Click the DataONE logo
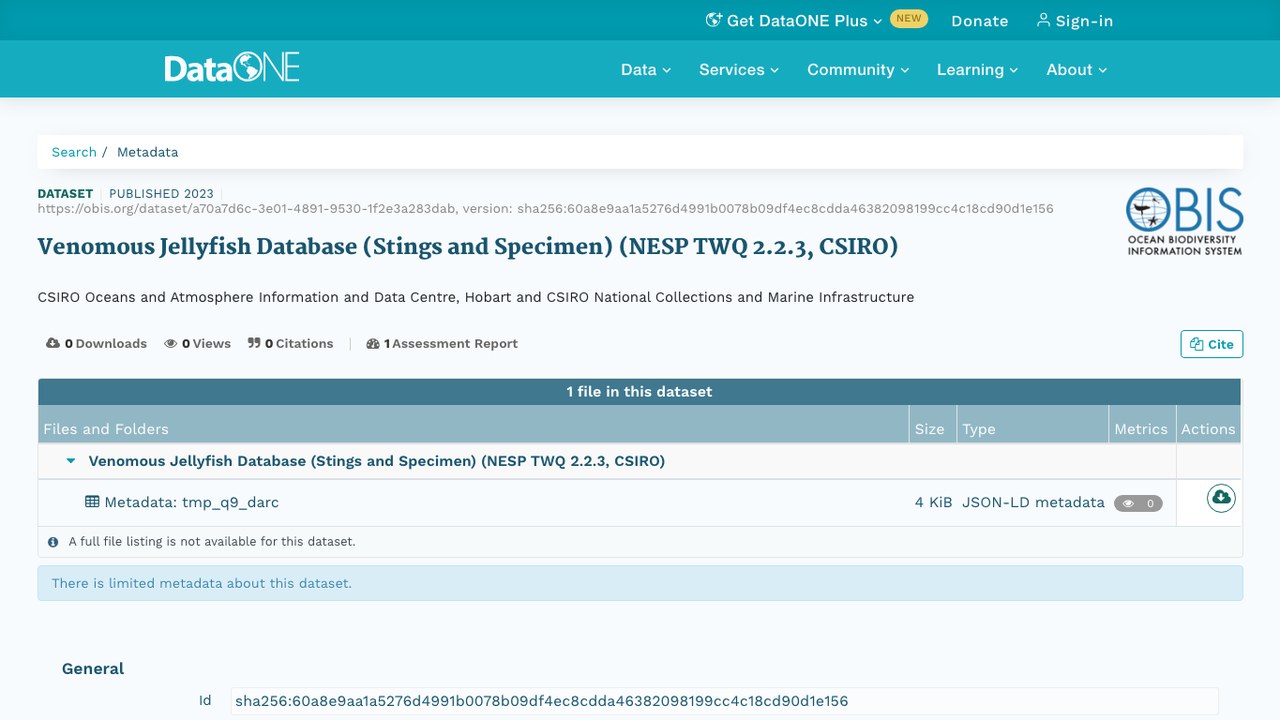This screenshot has width=1280, height=720. click(232, 68)
